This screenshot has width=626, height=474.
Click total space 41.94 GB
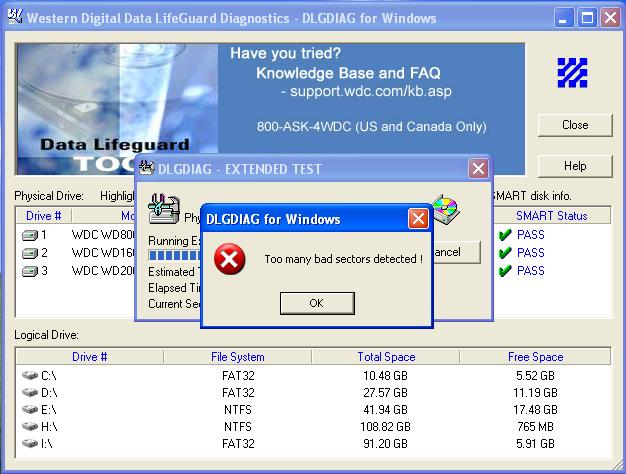(385, 410)
